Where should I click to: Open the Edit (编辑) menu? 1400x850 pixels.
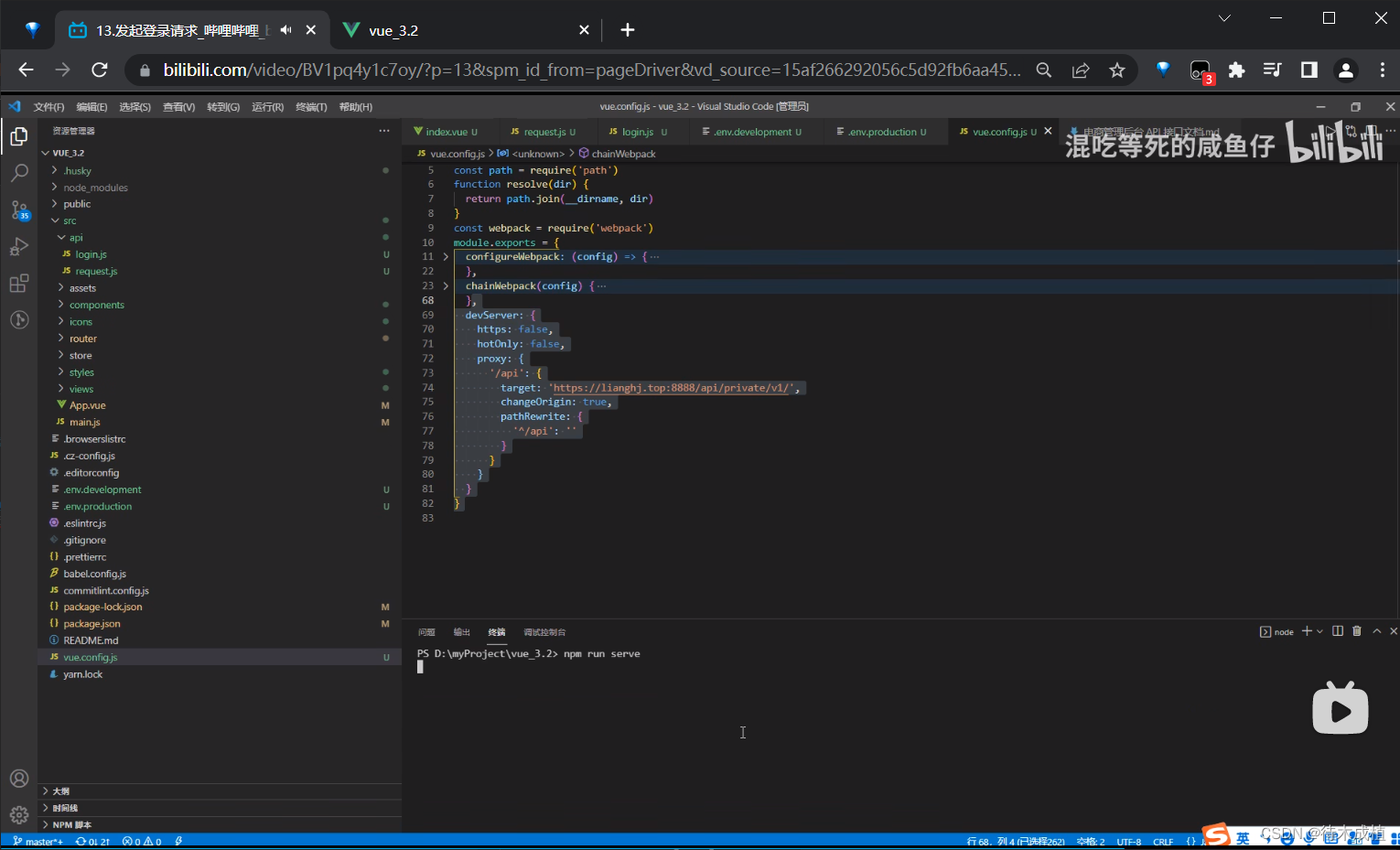(92, 107)
